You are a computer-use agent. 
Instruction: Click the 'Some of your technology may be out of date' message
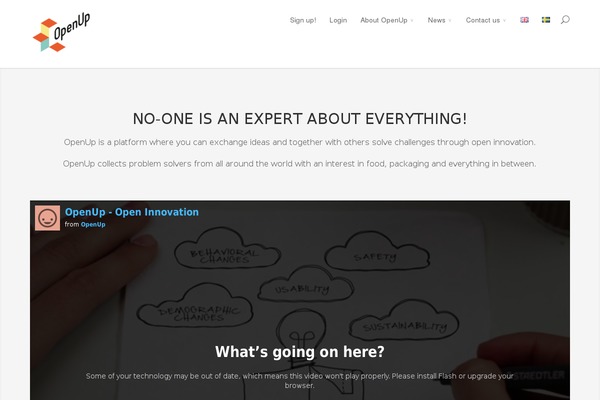pyautogui.click(x=300, y=380)
